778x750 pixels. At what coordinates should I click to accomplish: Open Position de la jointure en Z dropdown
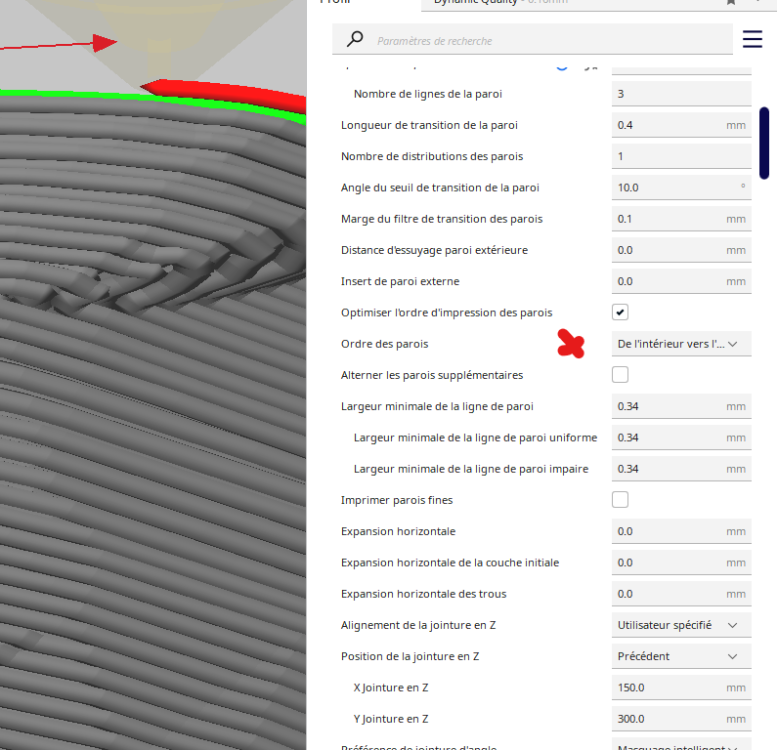tap(681, 656)
